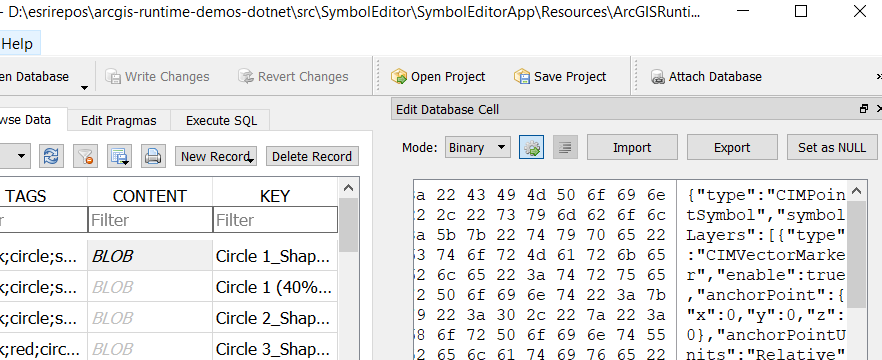Click the save table as icon
Screen dimensions: 882x360
119,156
